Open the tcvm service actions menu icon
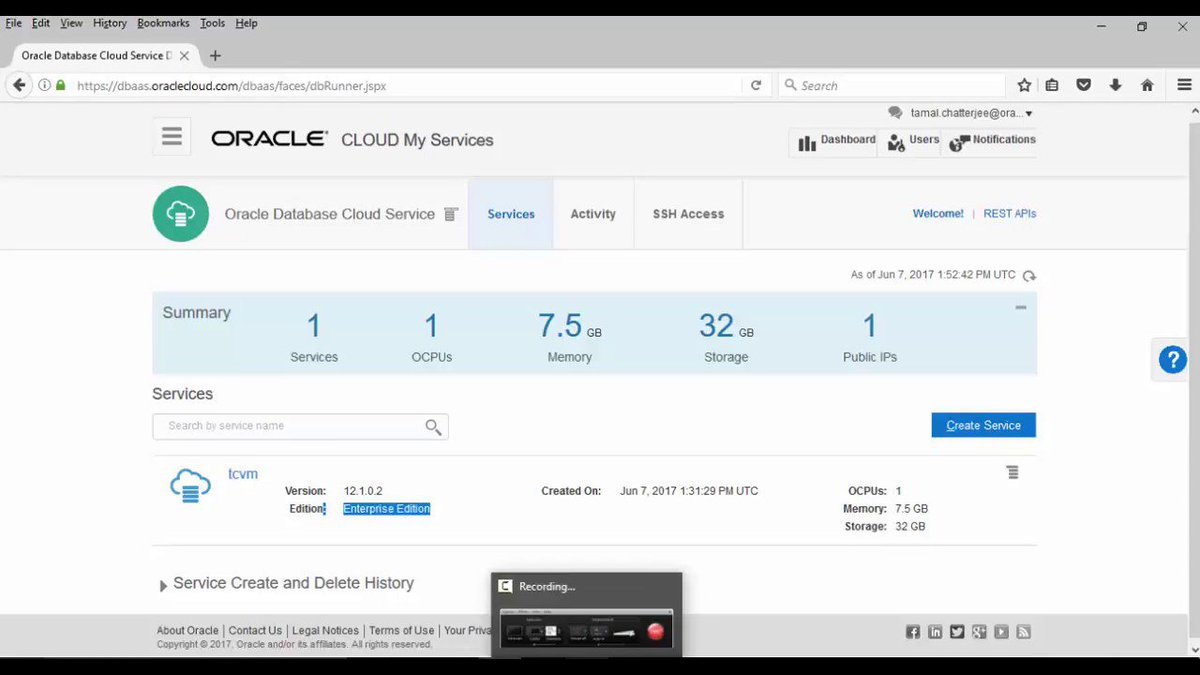1200x675 pixels. pyautogui.click(x=1012, y=472)
